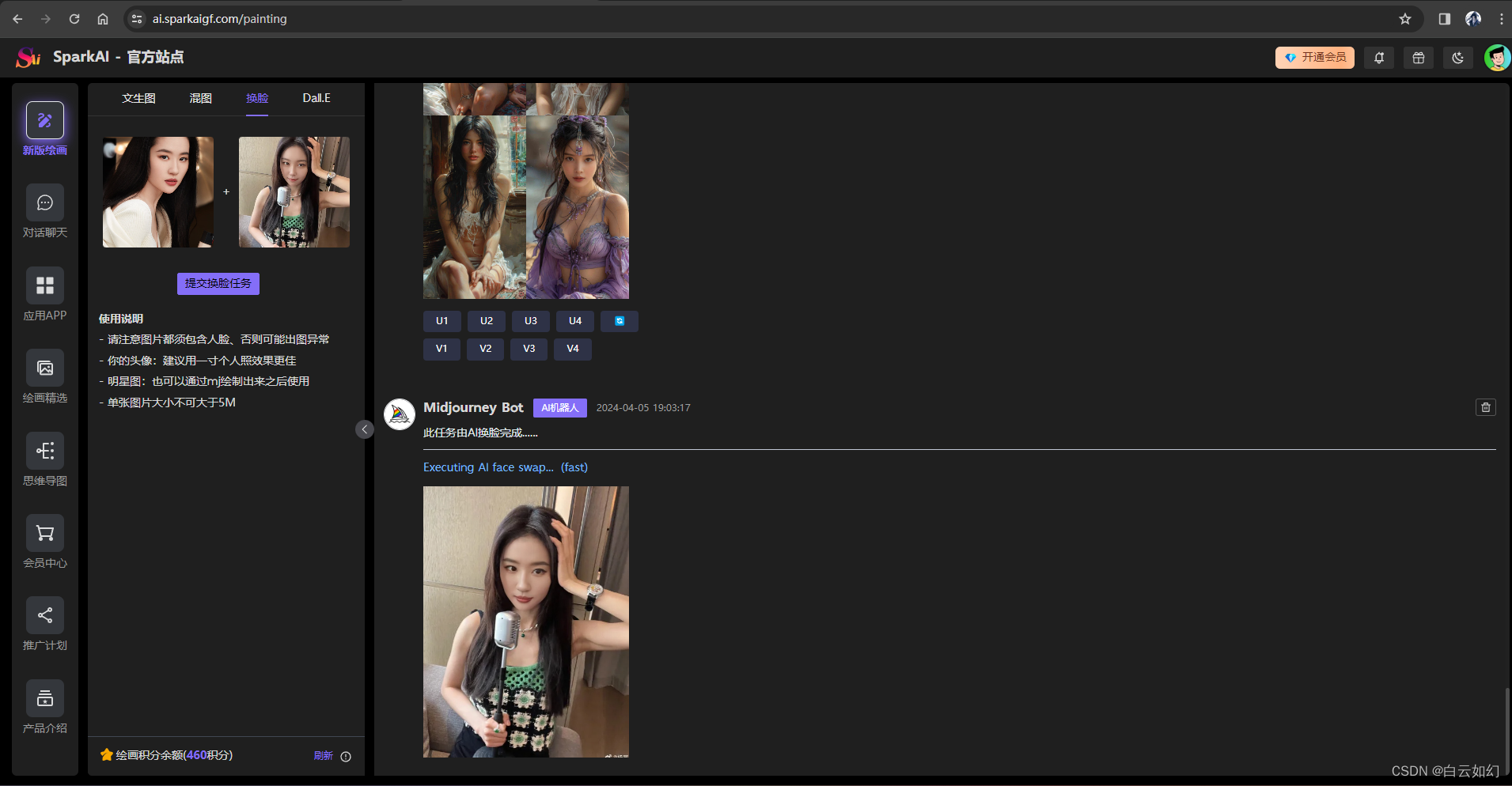Screen dimensions: 1512x786
Task: Open the 绘画精选 gallery icon
Action: (45, 368)
